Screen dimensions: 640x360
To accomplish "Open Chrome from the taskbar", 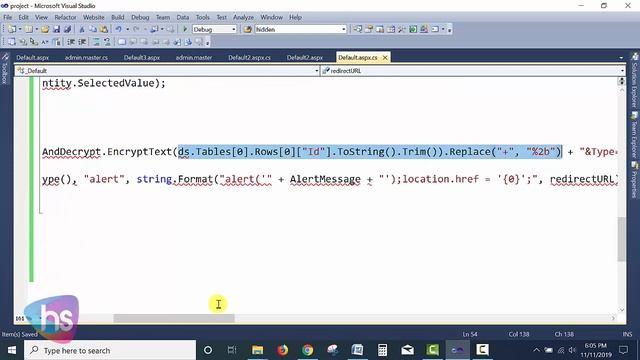I will (308, 350).
